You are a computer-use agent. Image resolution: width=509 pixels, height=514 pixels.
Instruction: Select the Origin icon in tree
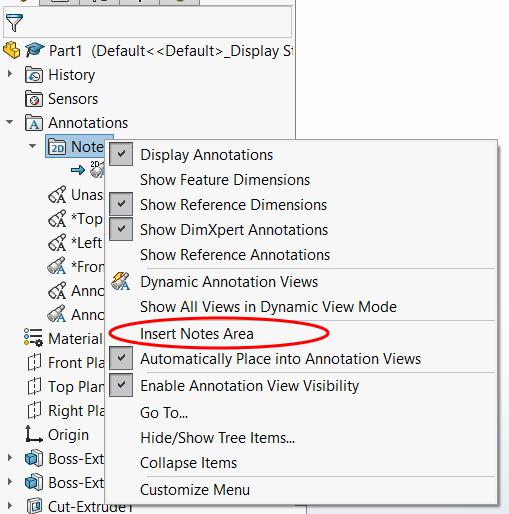pos(34,434)
